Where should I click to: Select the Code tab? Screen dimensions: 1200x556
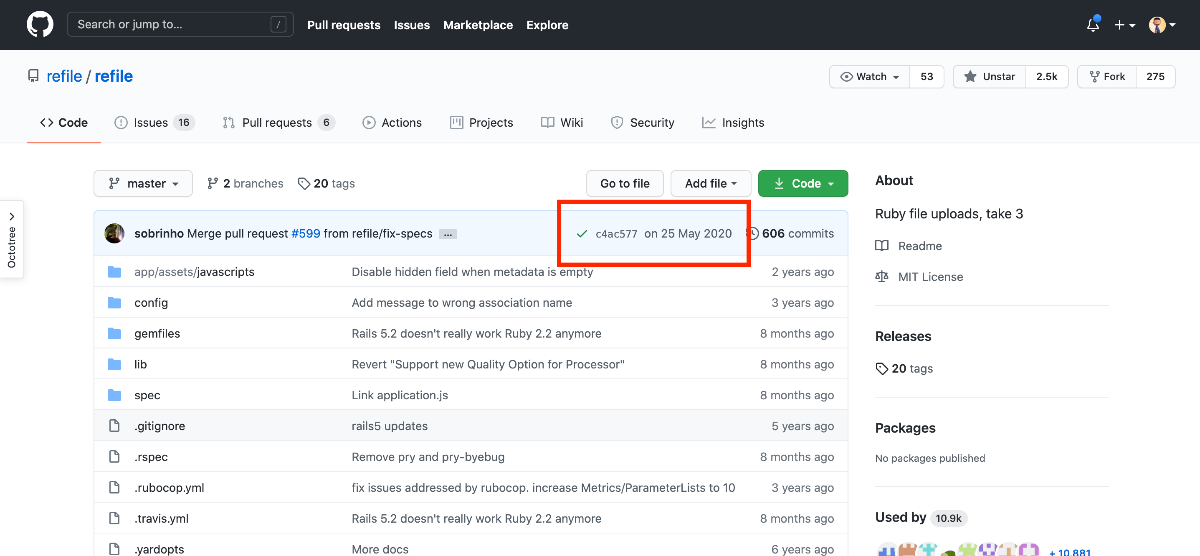click(64, 122)
